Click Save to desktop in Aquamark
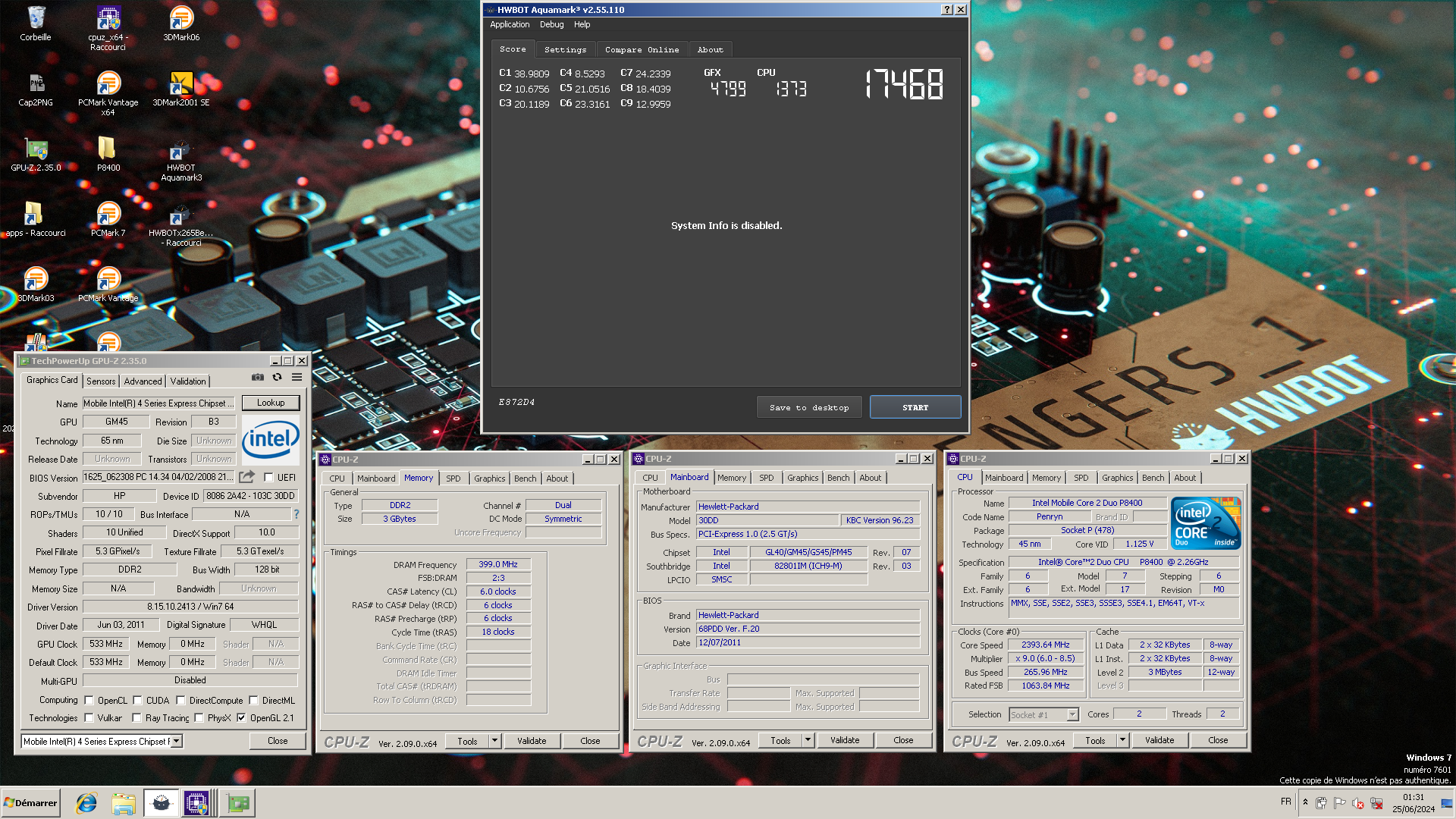The width and height of the screenshot is (1456, 819). (809, 407)
